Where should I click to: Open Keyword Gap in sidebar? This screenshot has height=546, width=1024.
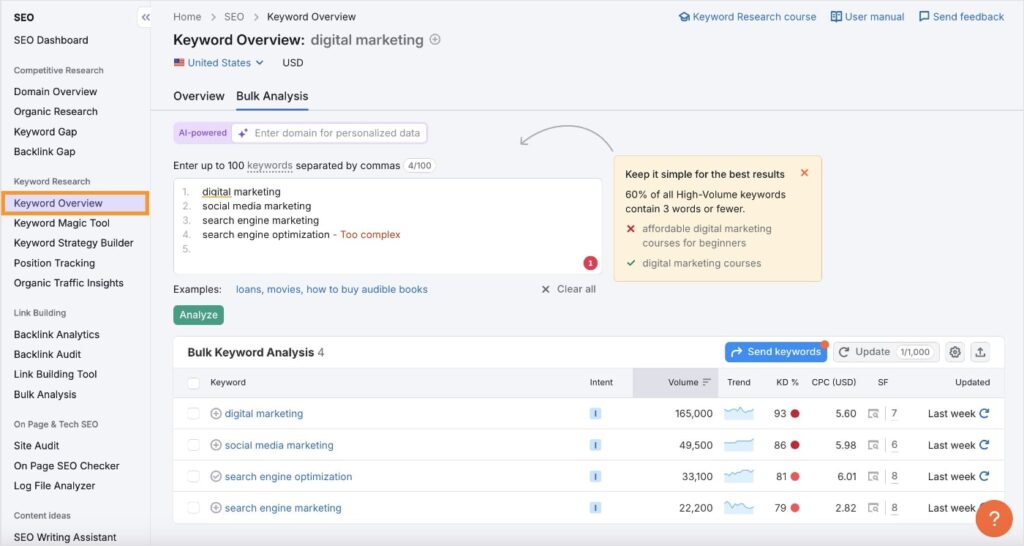[45, 131]
